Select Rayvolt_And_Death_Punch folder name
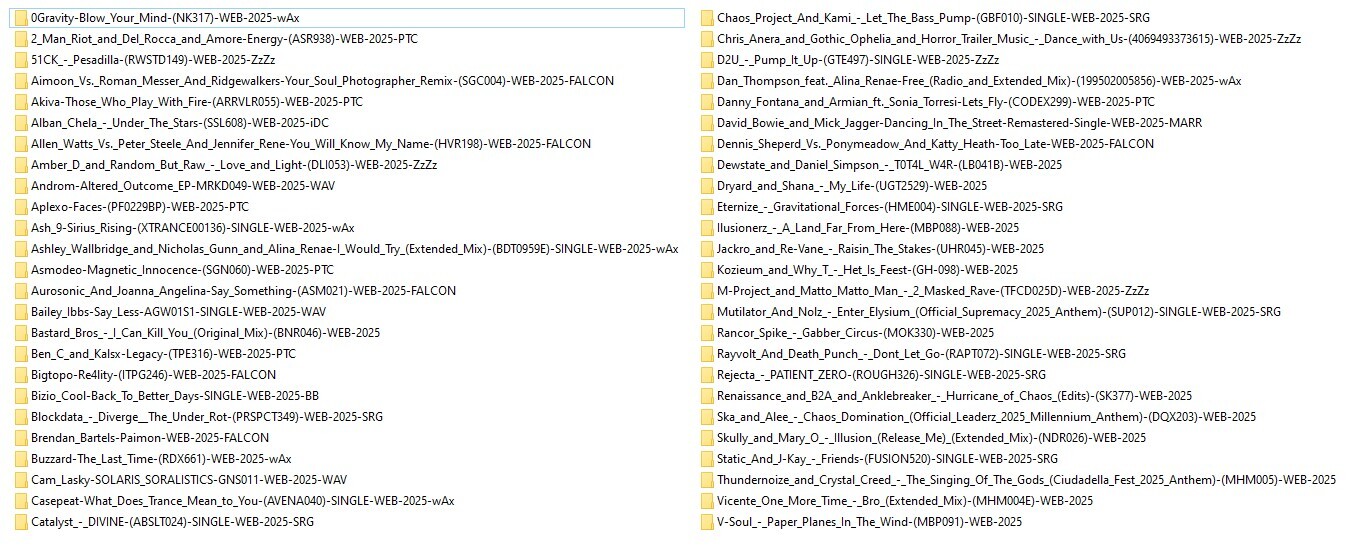 (x=921, y=354)
